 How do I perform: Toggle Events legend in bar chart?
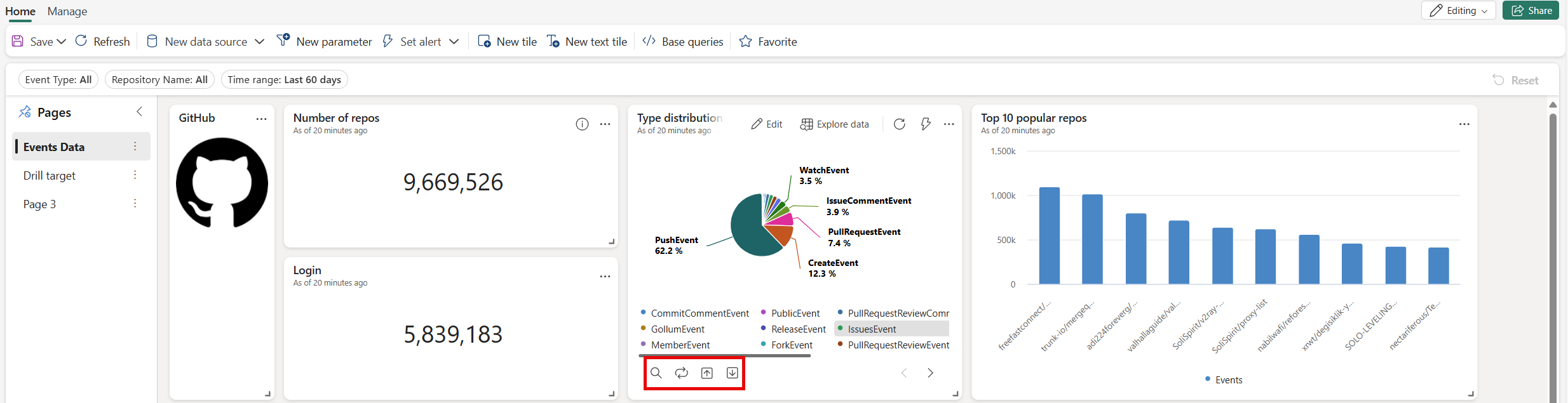pyautogui.click(x=1227, y=380)
